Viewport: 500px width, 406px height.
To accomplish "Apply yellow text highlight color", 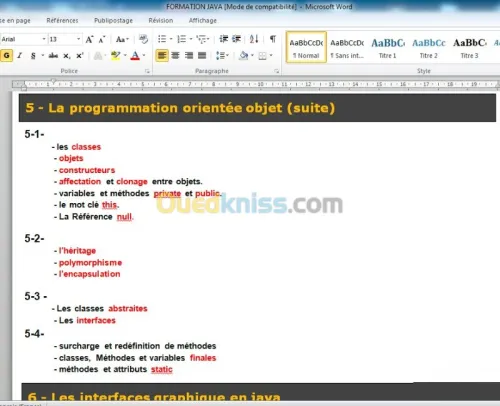I will pos(115,55).
